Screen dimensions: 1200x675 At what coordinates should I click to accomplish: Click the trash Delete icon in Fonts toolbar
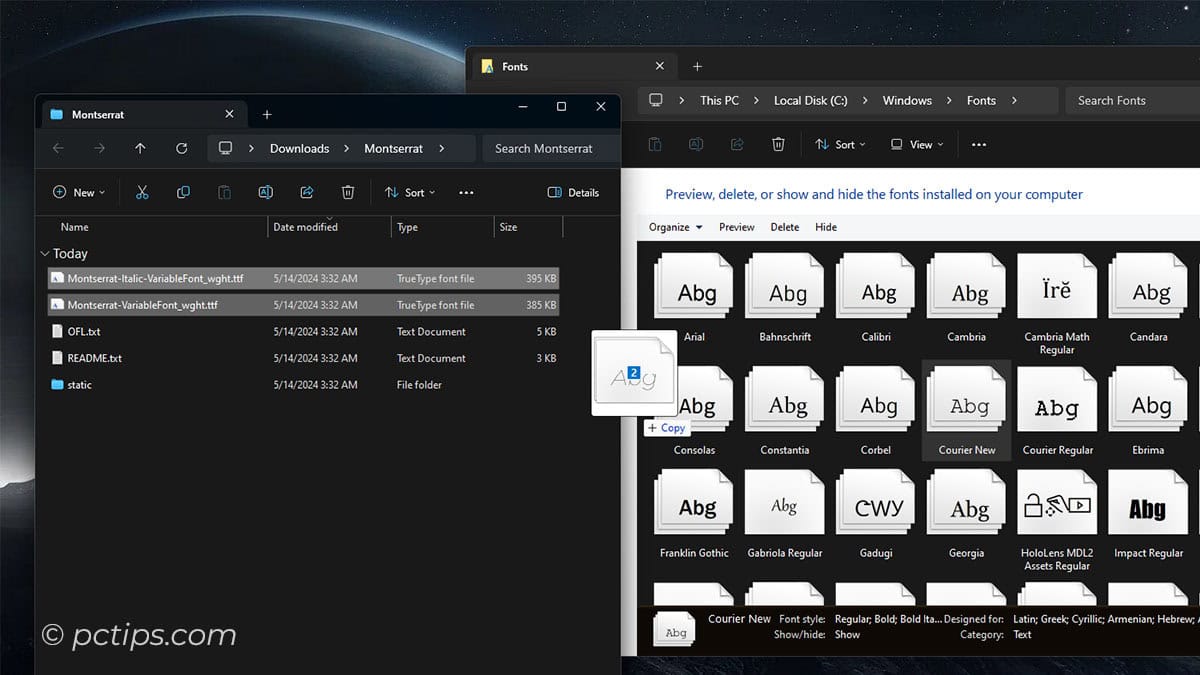point(779,144)
